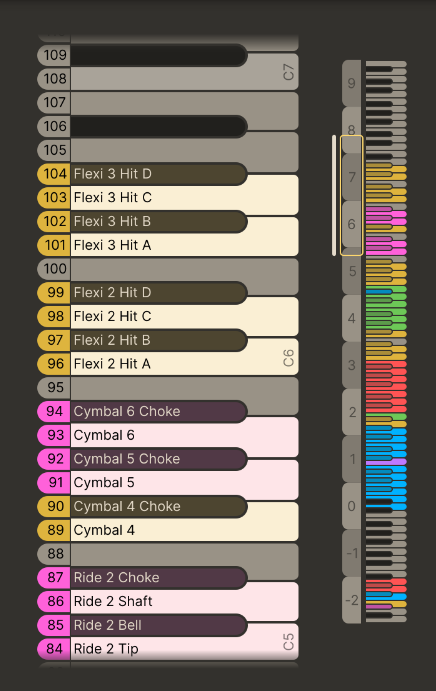436x691 pixels.
Task: Play the Cymbal 5 key
Action: (184, 483)
